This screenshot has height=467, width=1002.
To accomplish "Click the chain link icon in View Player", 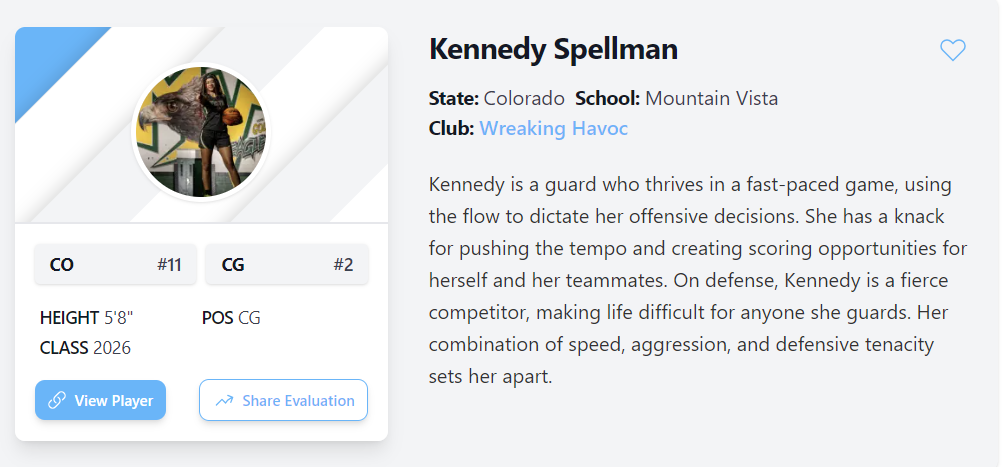I will click(57, 401).
